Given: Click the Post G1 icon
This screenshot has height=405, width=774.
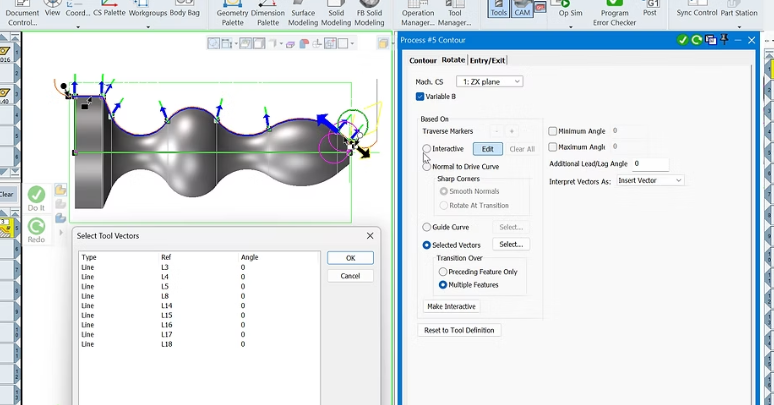Looking at the screenshot, I should [650, 10].
